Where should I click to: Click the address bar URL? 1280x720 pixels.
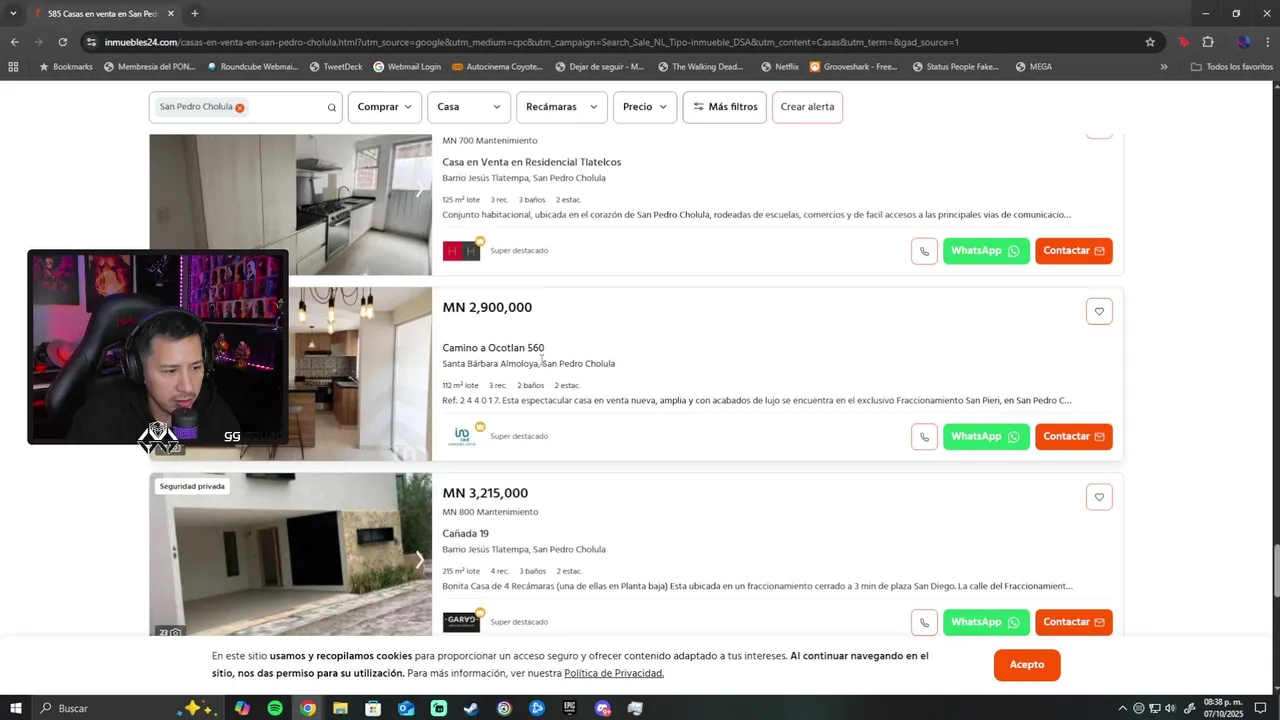(x=532, y=42)
